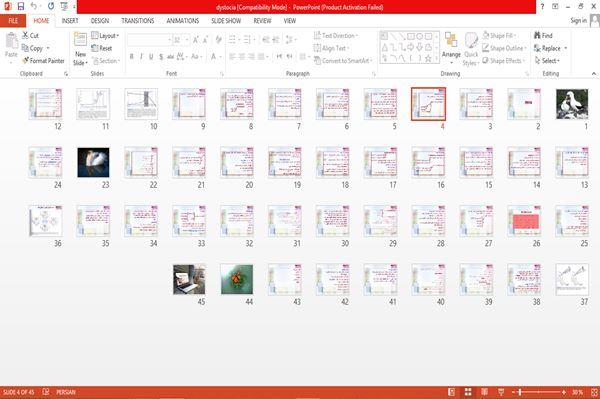Select slide 44 flower thumbnail
Screen dimensions: 600x399
pyautogui.click(x=237, y=279)
